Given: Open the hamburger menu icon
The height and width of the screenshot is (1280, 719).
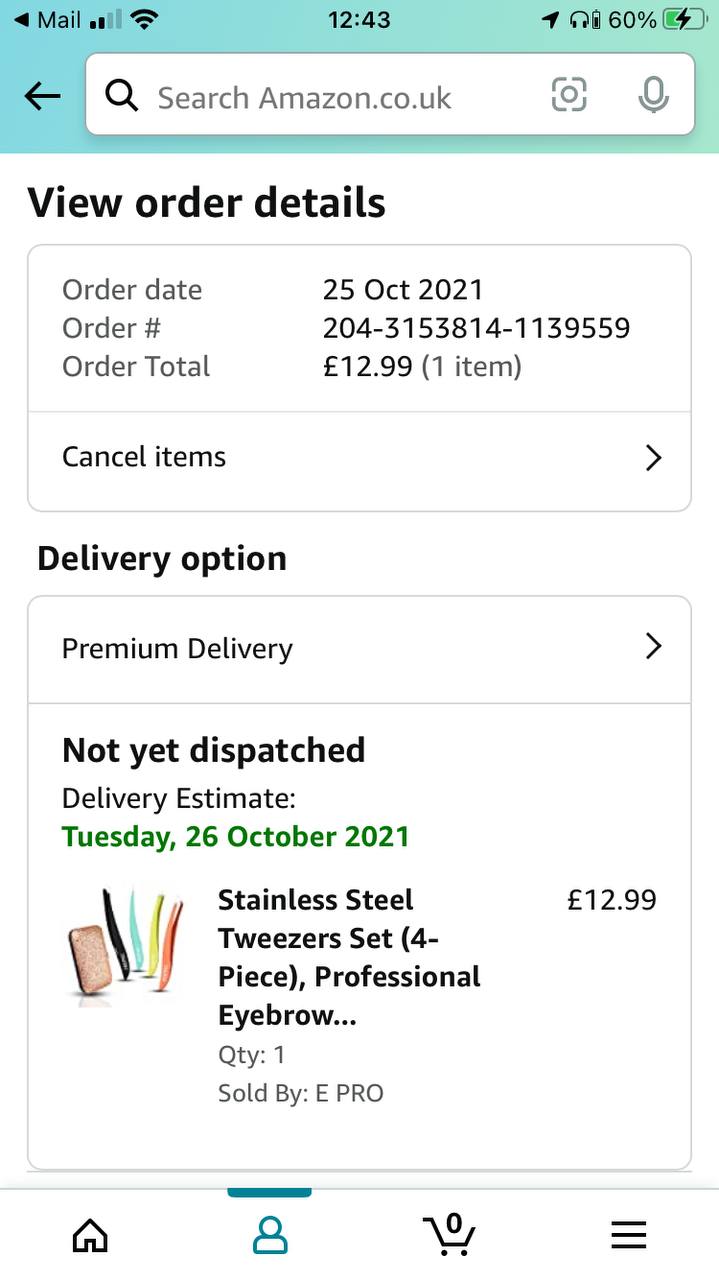Looking at the screenshot, I should (628, 1236).
